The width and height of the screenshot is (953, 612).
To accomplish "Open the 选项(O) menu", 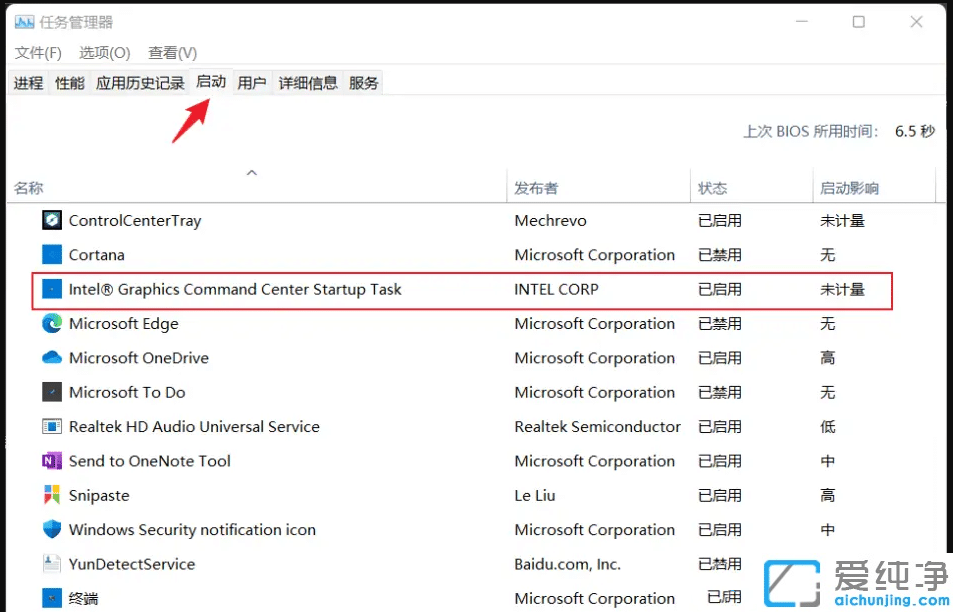I will coord(104,52).
